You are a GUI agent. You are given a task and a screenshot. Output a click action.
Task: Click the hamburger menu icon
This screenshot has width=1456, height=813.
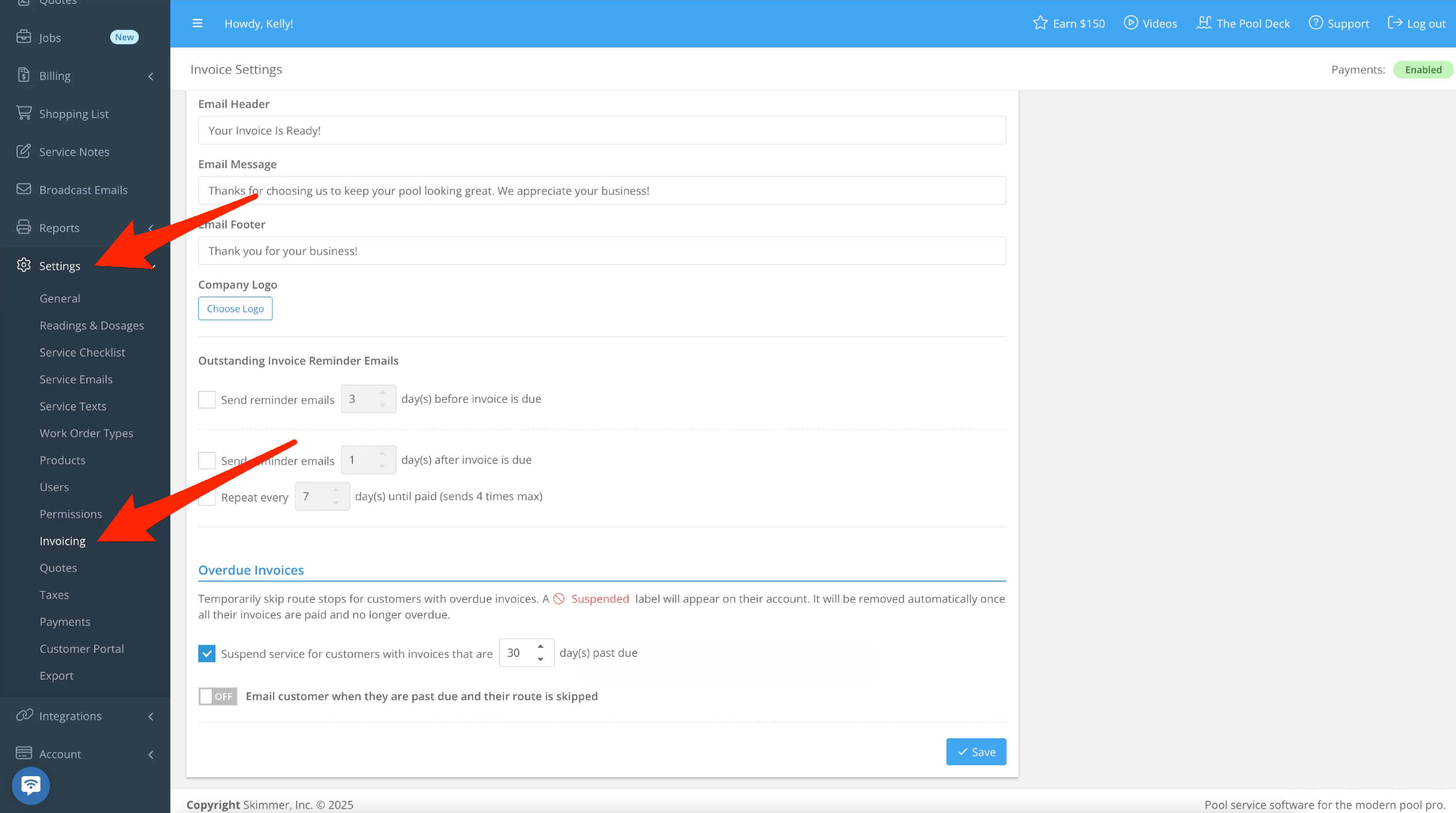pos(197,23)
